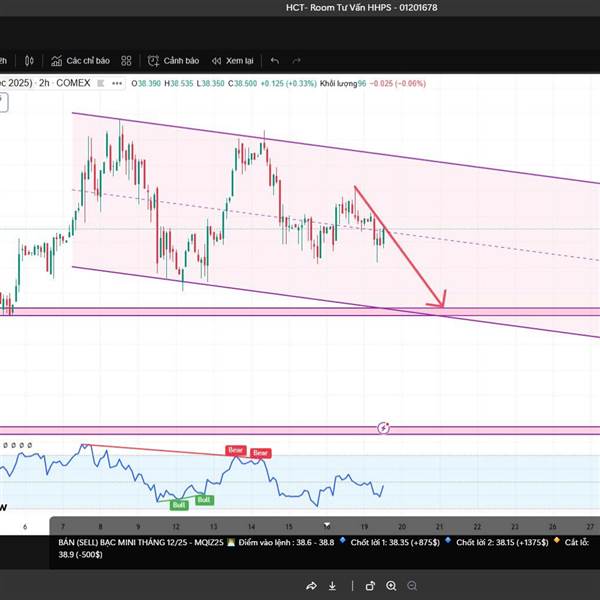The image size is (600, 600).
Task: Click date label 23 on time axis
Action: (x=515, y=527)
